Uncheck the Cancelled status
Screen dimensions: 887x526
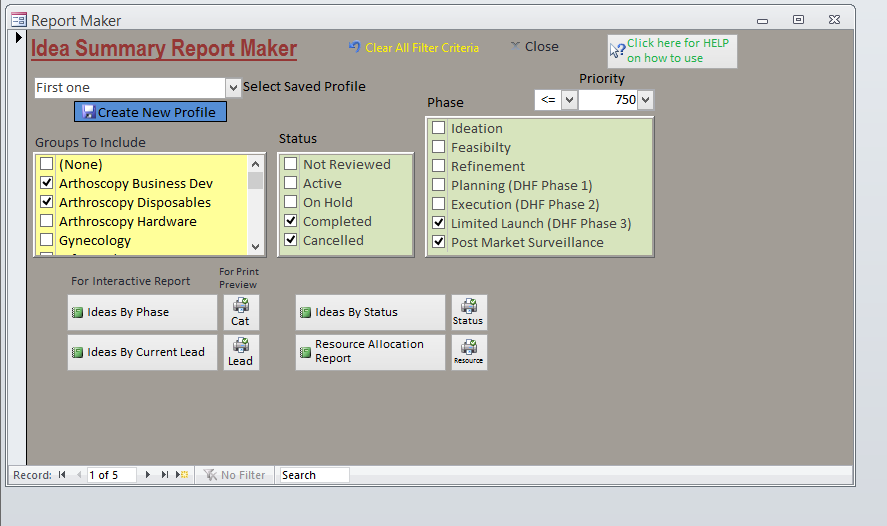click(x=291, y=240)
